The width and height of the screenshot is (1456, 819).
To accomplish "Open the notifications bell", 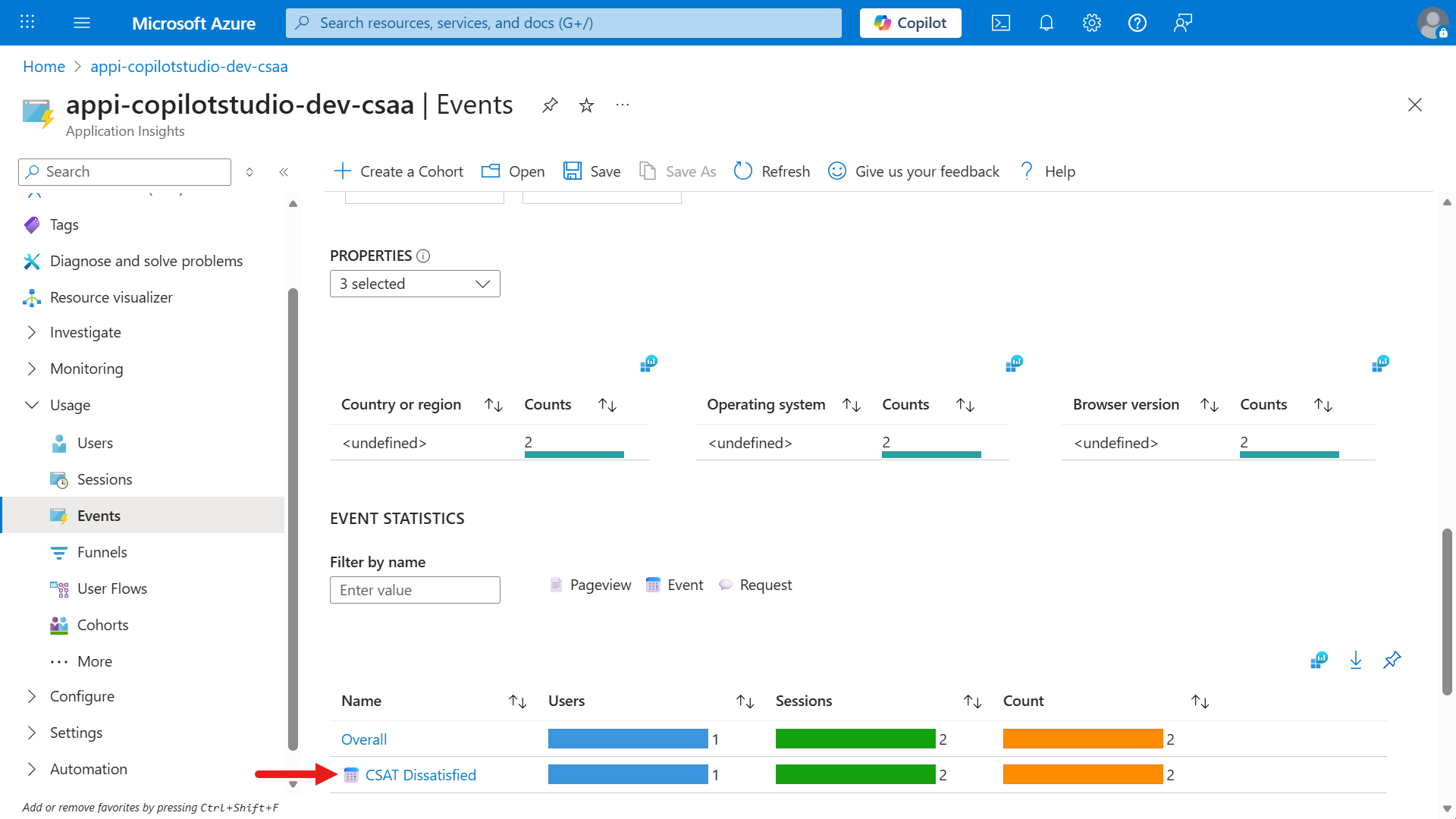I will (x=1046, y=23).
